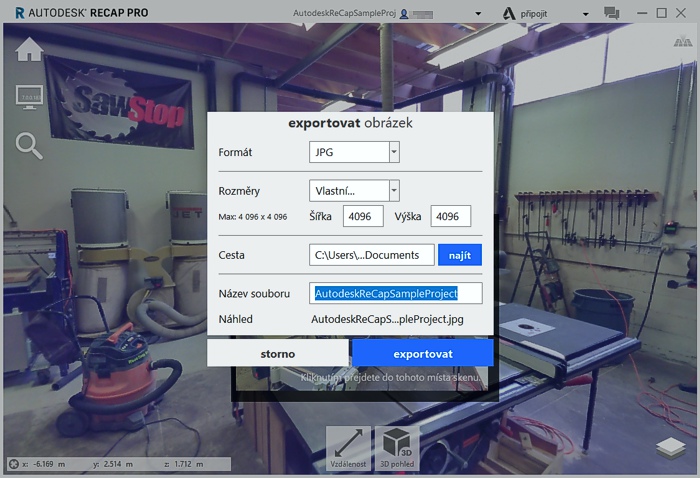
Task: Click the magnifying glass search icon
Action: tap(29, 146)
